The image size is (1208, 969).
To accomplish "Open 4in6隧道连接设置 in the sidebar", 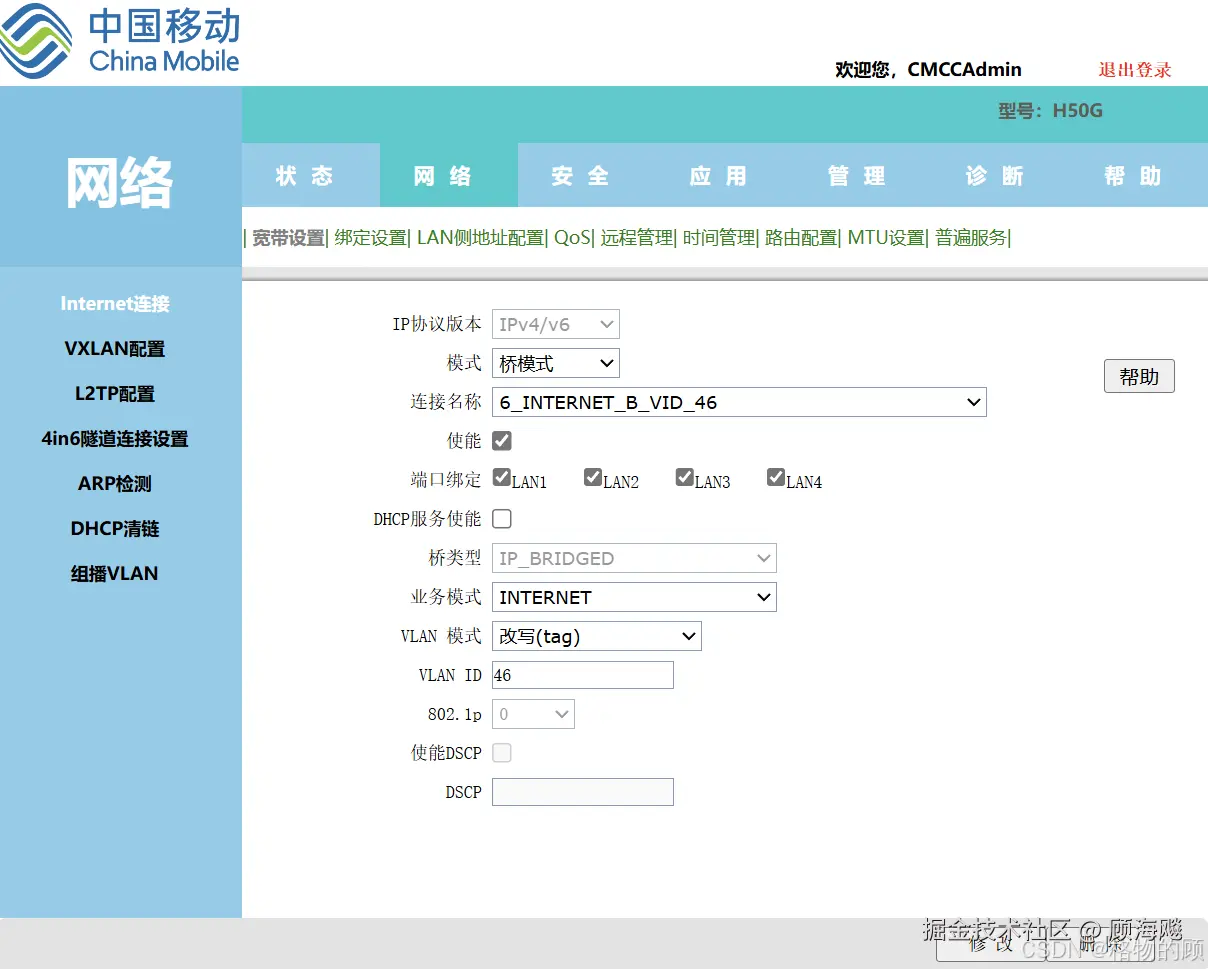I will (x=114, y=438).
